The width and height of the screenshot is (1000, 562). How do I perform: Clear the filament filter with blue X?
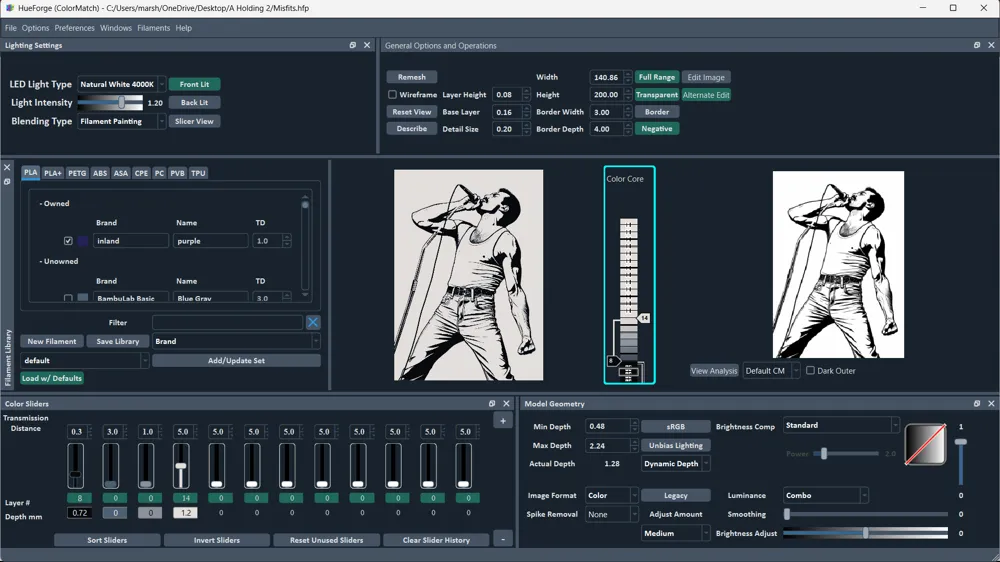[313, 322]
